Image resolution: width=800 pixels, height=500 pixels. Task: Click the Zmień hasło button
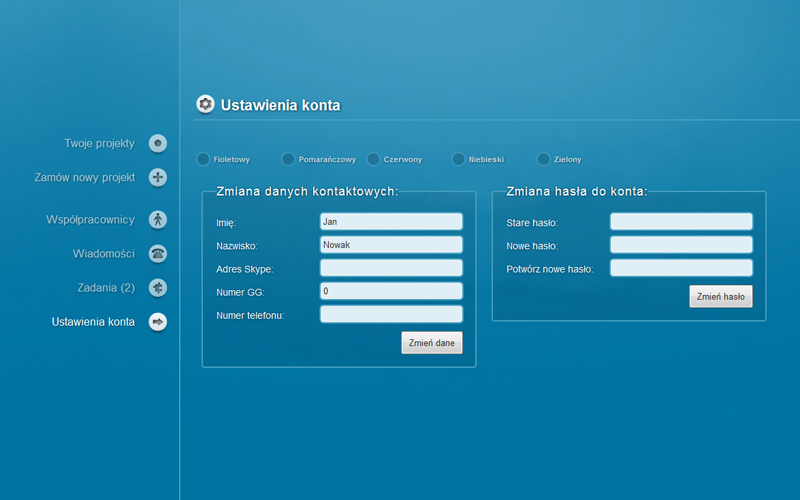tap(721, 296)
